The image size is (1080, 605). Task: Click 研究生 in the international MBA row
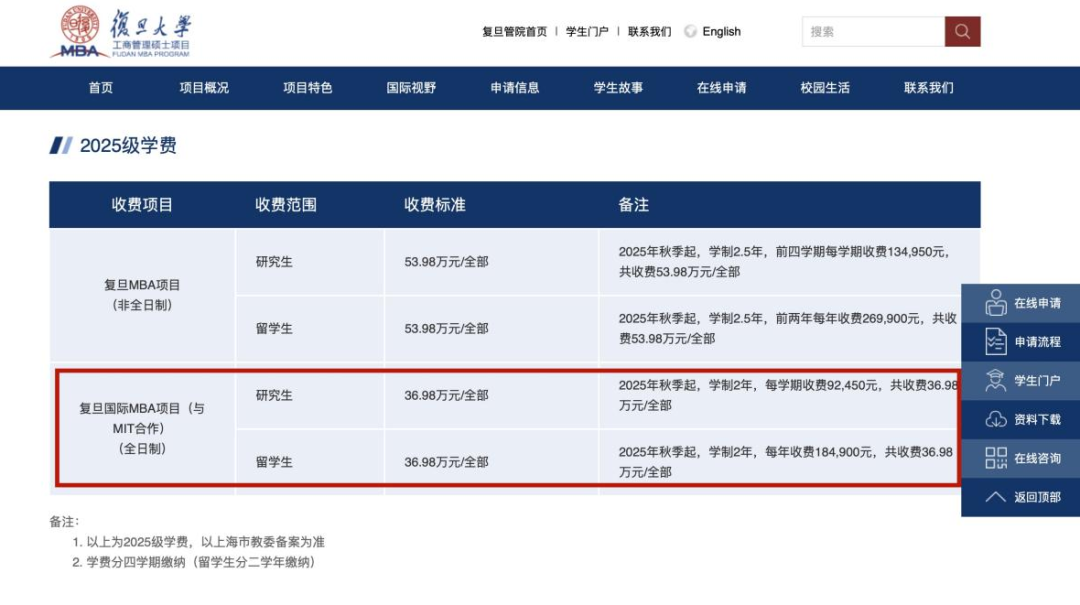pos(274,396)
